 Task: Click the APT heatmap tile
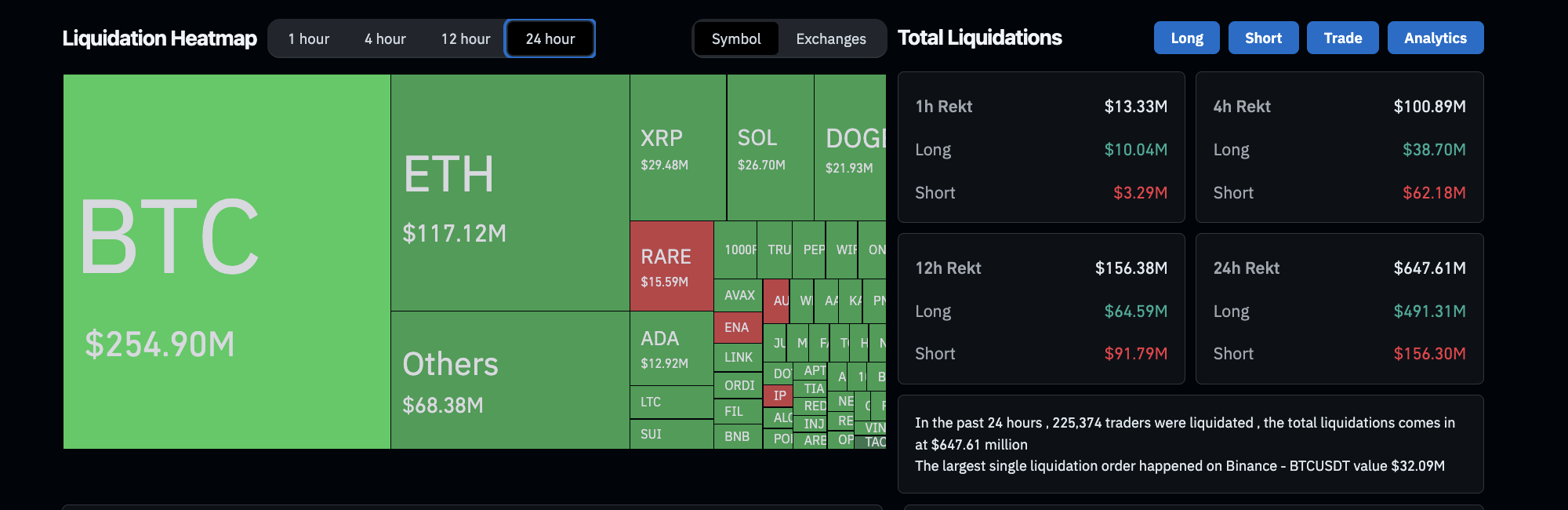click(x=811, y=370)
